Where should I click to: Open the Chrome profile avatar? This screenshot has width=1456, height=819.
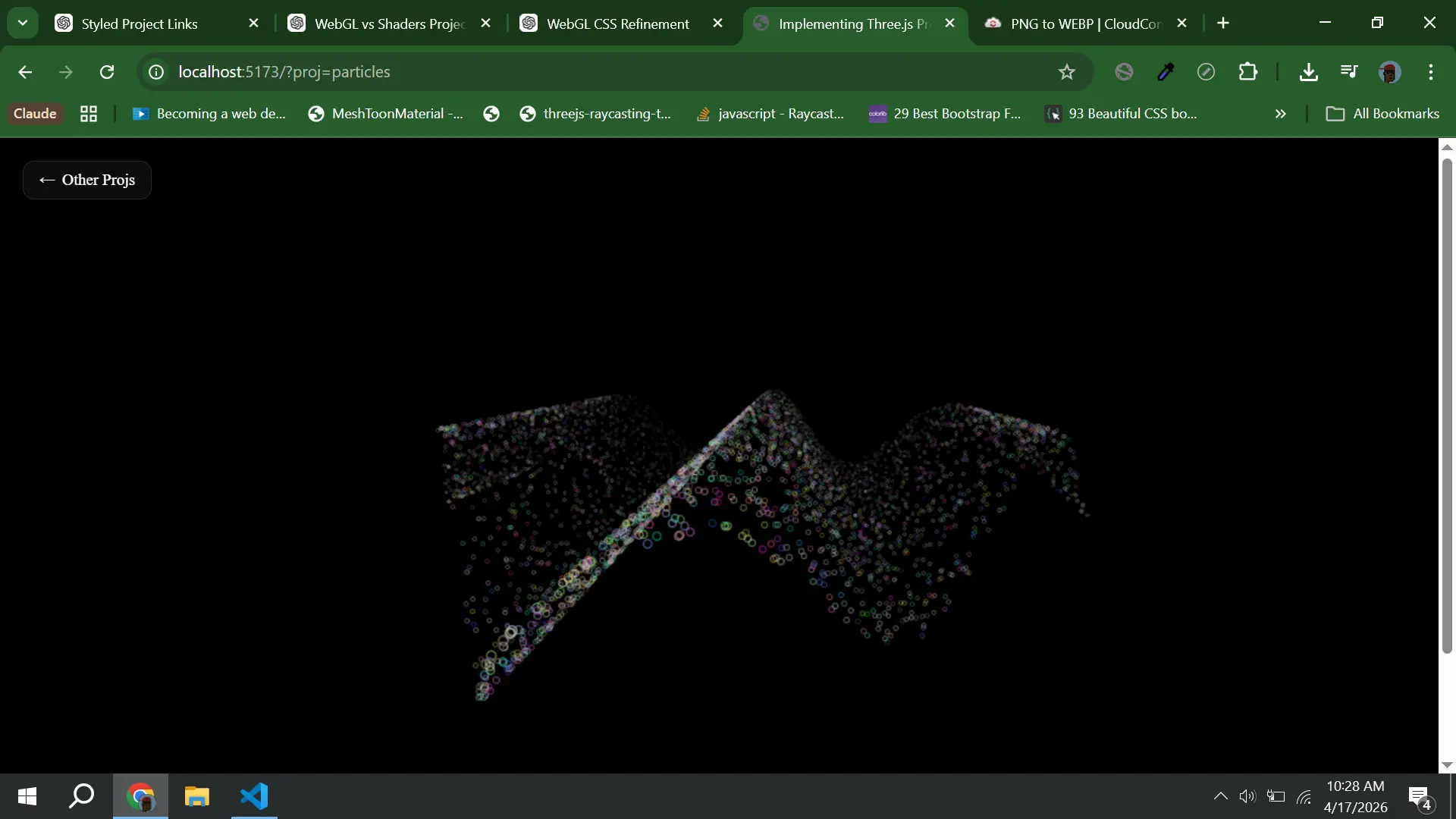1389,72
